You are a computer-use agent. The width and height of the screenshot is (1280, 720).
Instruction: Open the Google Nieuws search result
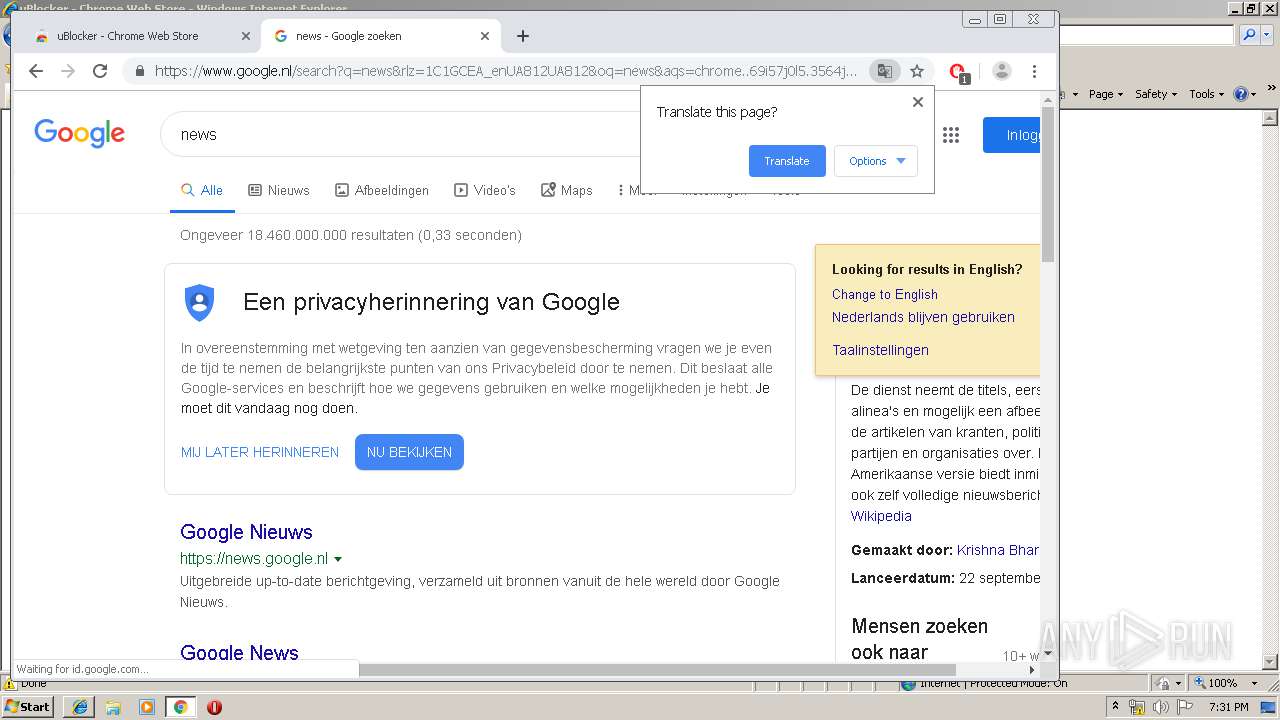click(x=246, y=532)
